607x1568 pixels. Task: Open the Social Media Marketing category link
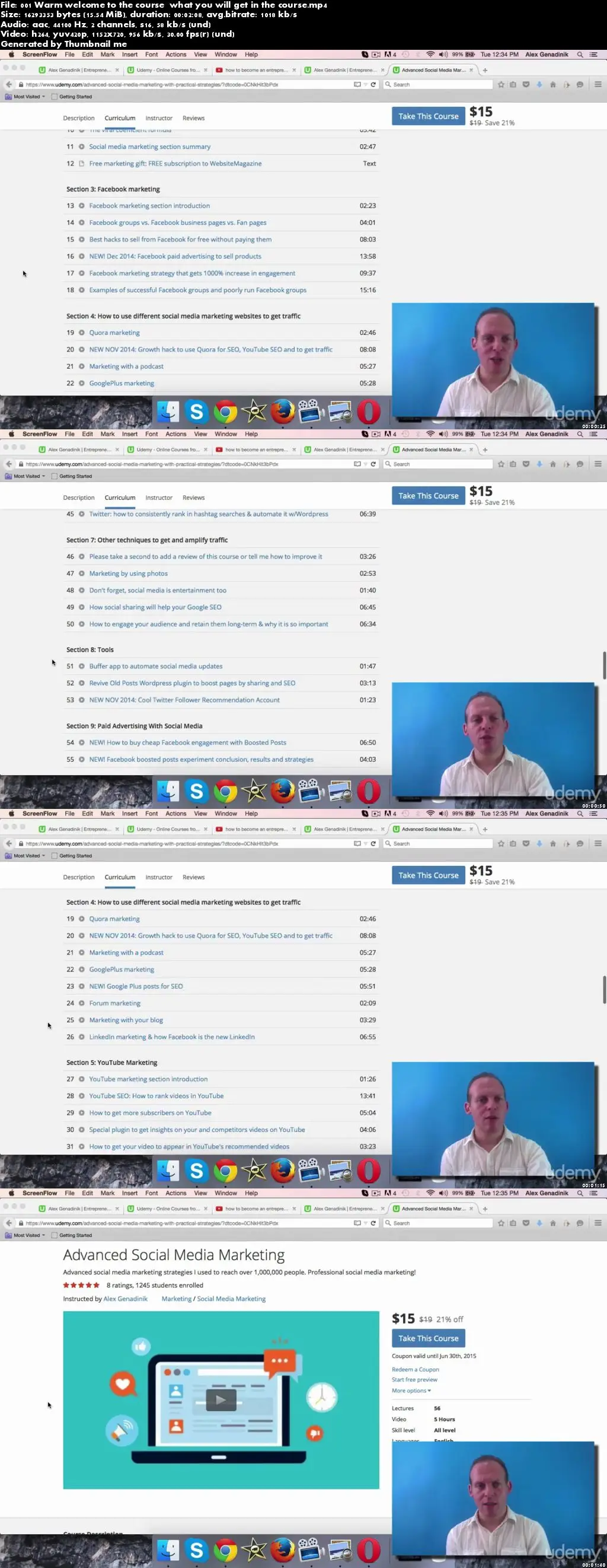(231, 1298)
